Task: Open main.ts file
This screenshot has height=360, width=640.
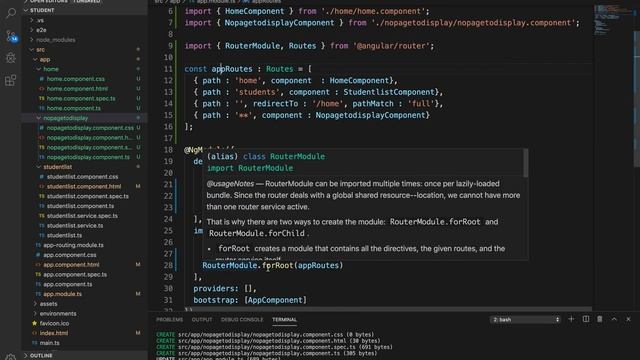Action: [49, 343]
